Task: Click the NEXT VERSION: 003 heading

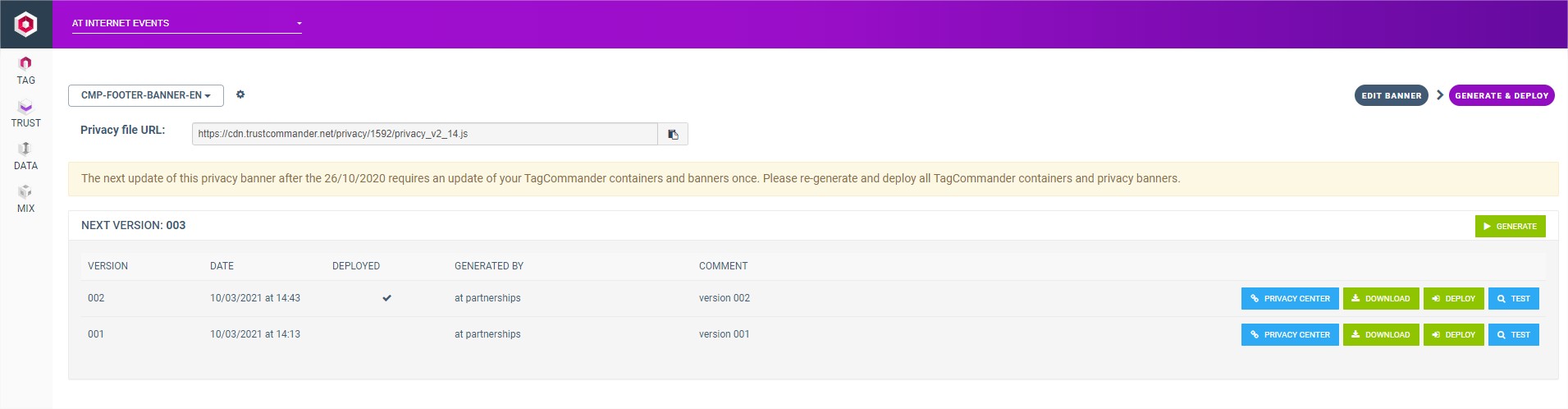Action: coord(134,225)
